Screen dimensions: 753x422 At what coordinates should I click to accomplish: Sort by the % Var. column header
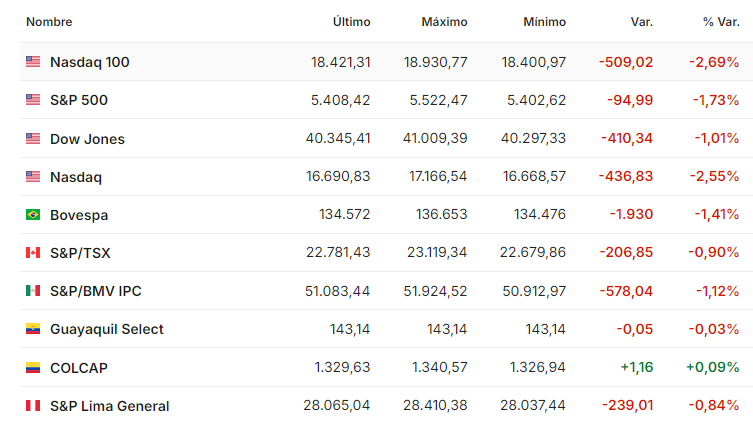click(721, 22)
